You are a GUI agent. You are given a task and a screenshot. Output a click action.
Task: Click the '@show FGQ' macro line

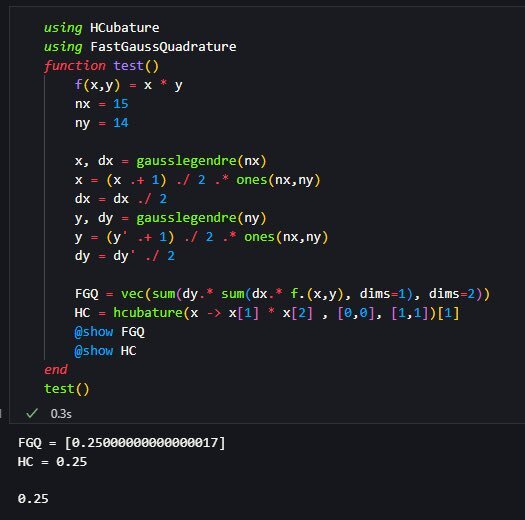click(x=109, y=332)
